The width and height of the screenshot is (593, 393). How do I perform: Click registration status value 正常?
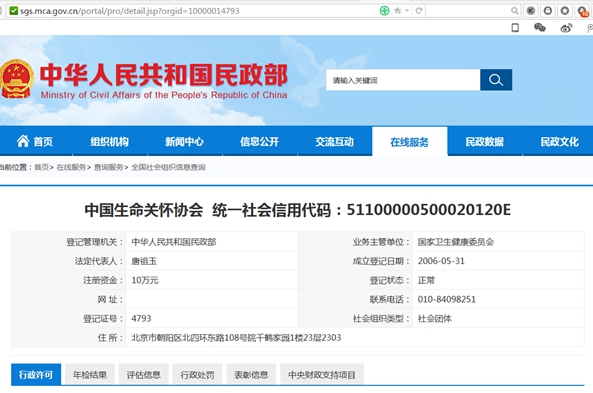tap(426, 280)
